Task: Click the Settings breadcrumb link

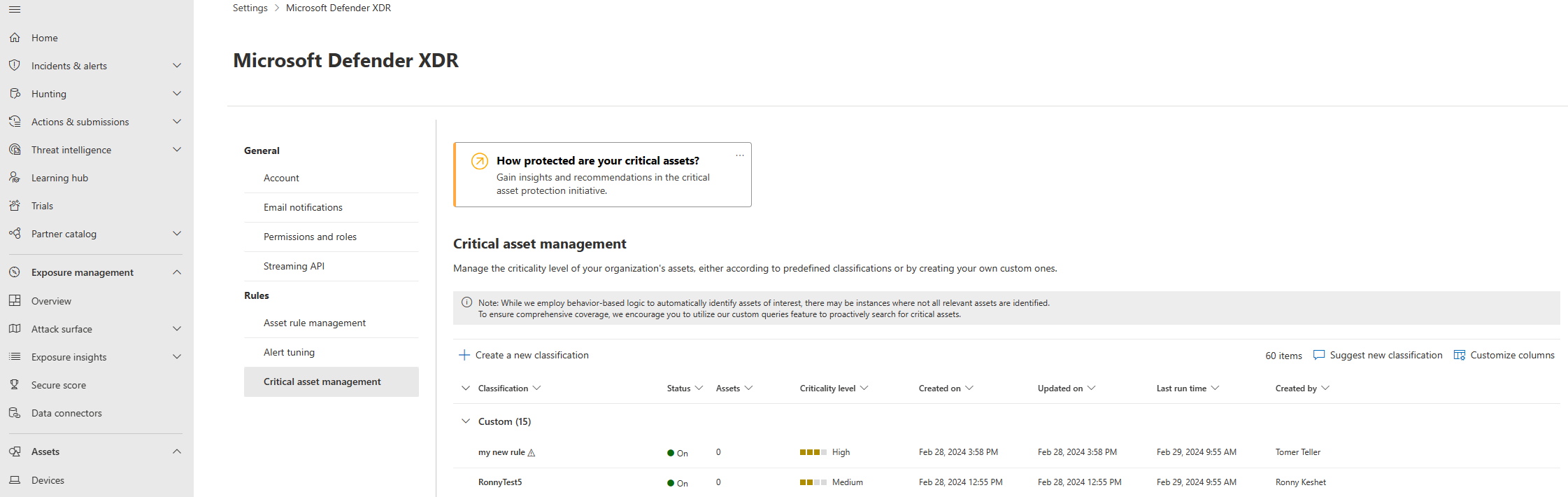Action: coord(250,8)
